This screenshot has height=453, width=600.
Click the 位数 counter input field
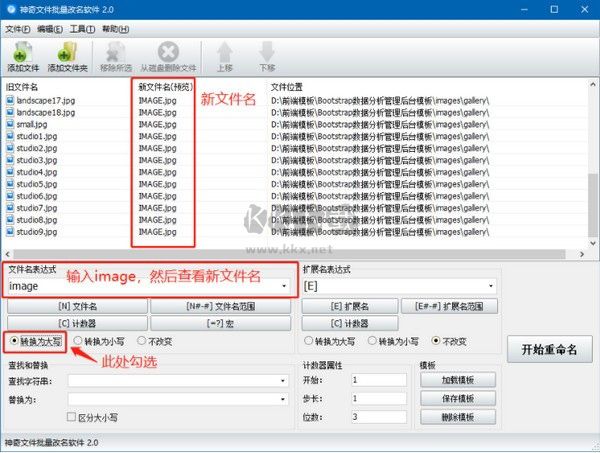click(379, 417)
